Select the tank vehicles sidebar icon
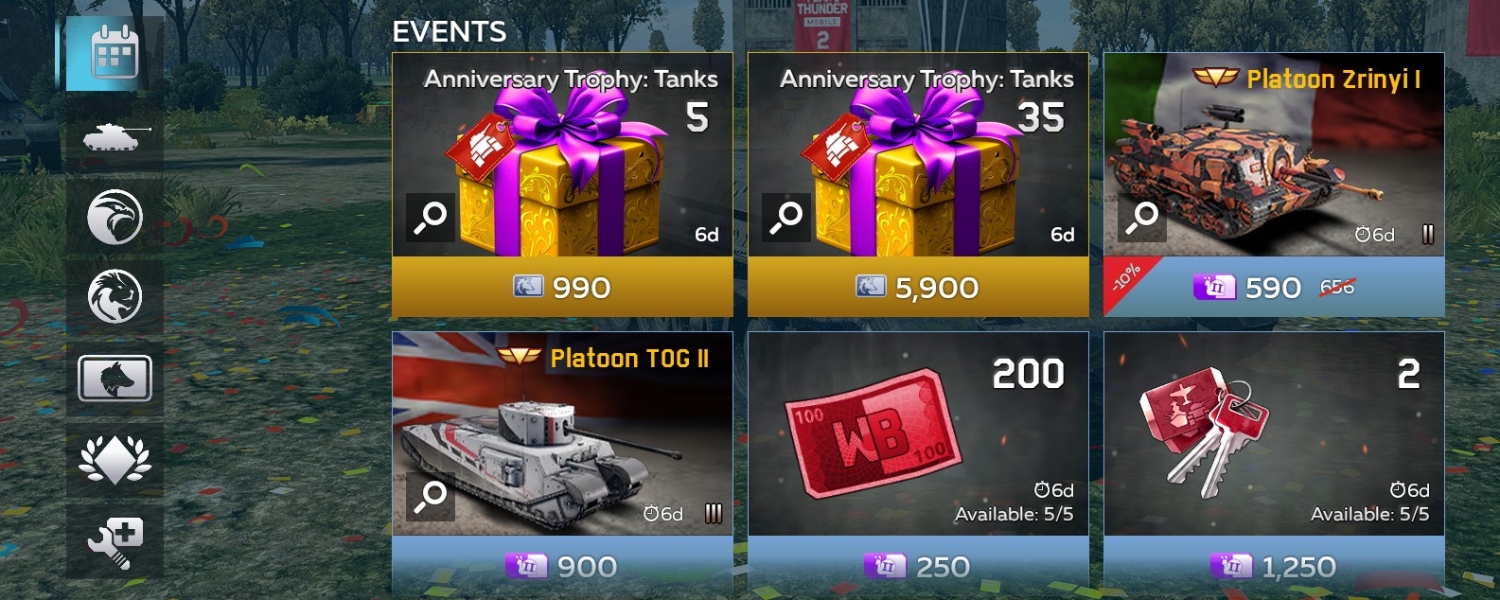This screenshot has width=1500, height=600. point(115,137)
